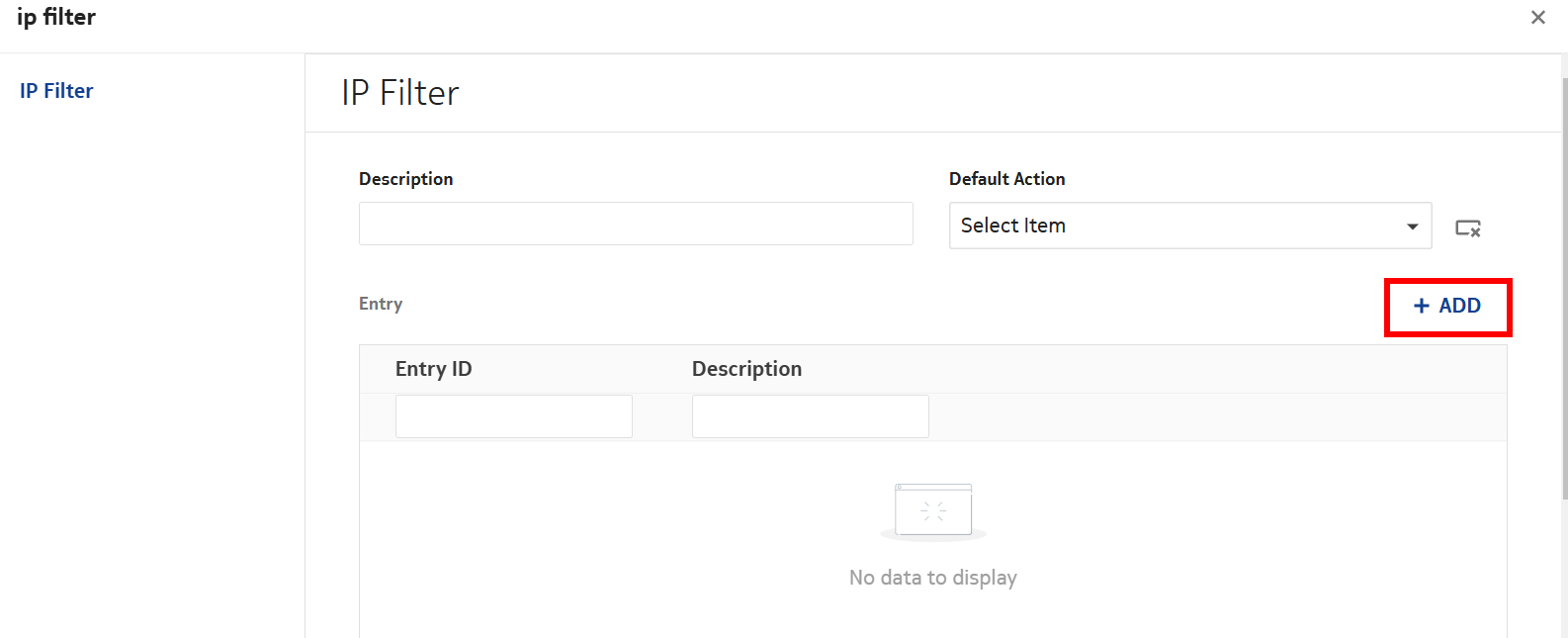This screenshot has width=1568, height=638.
Task: Click the Description label above the text field
Action: (405, 179)
